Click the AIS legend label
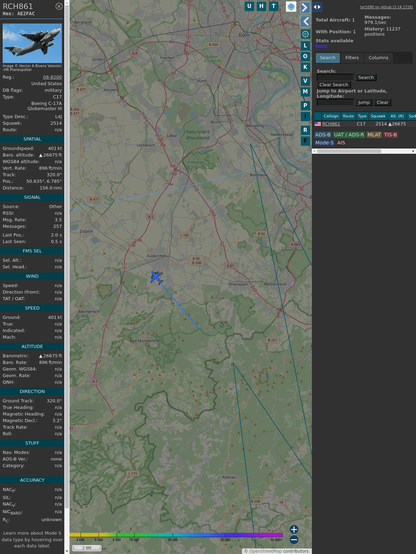 click(341, 143)
